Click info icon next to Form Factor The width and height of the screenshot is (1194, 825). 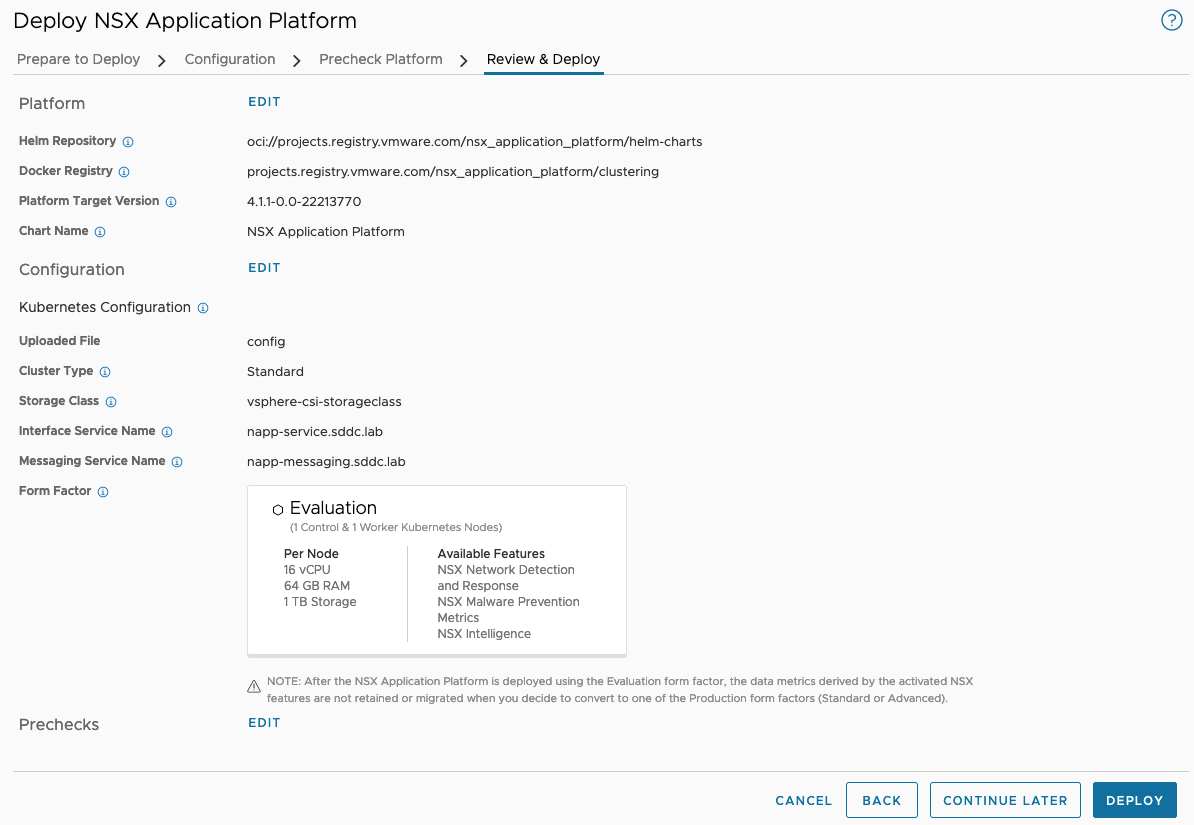[103, 492]
